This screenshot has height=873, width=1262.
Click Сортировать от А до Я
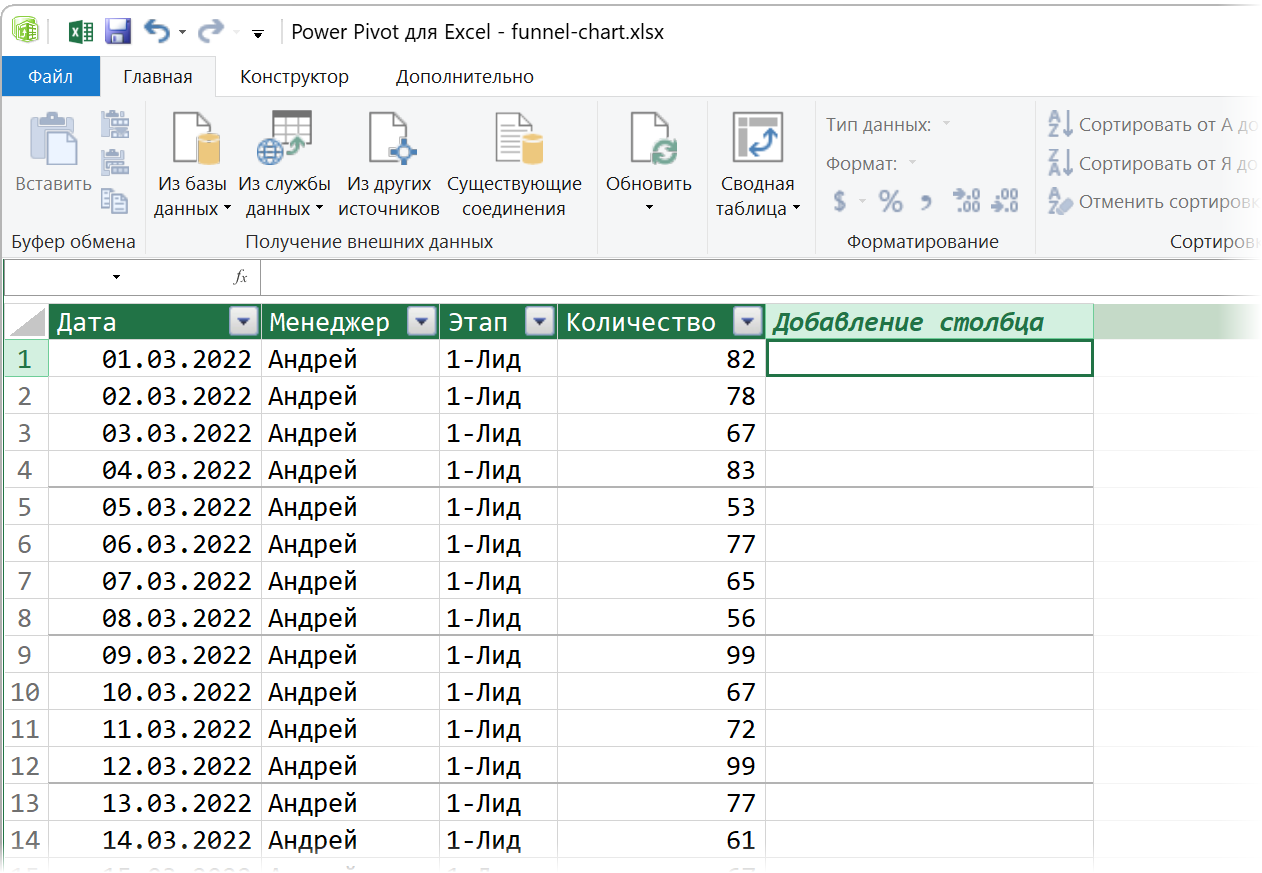pos(1152,125)
